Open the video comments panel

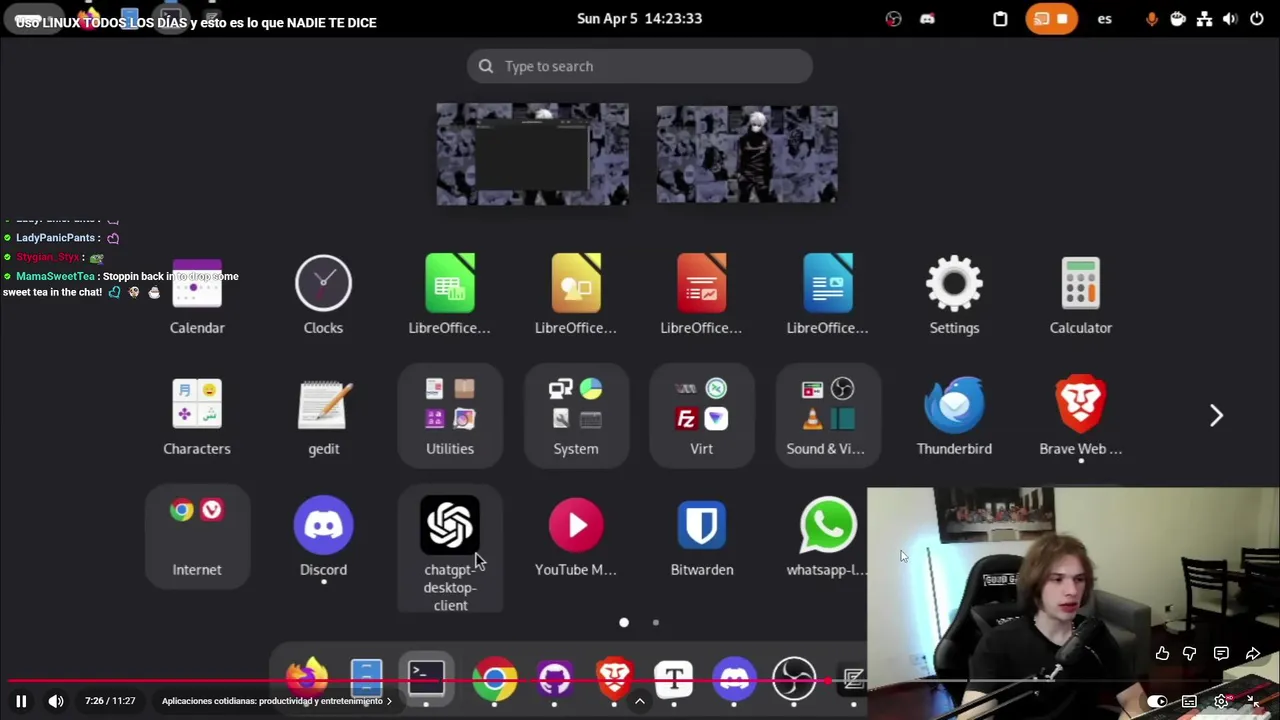(x=1221, y=653)
